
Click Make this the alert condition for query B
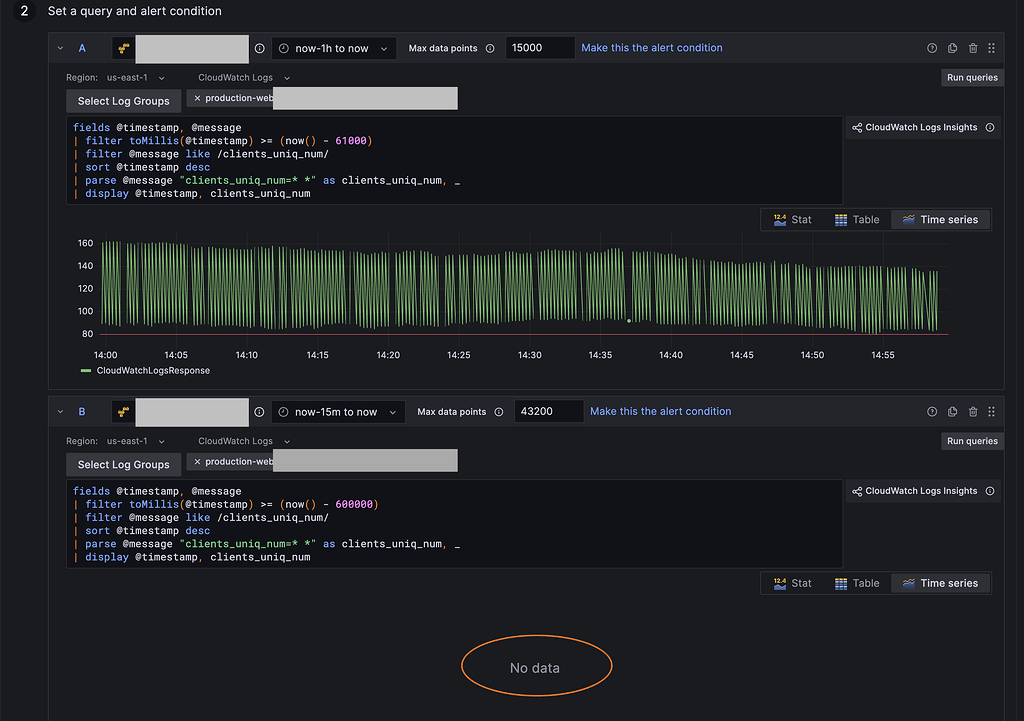[660, 411]
